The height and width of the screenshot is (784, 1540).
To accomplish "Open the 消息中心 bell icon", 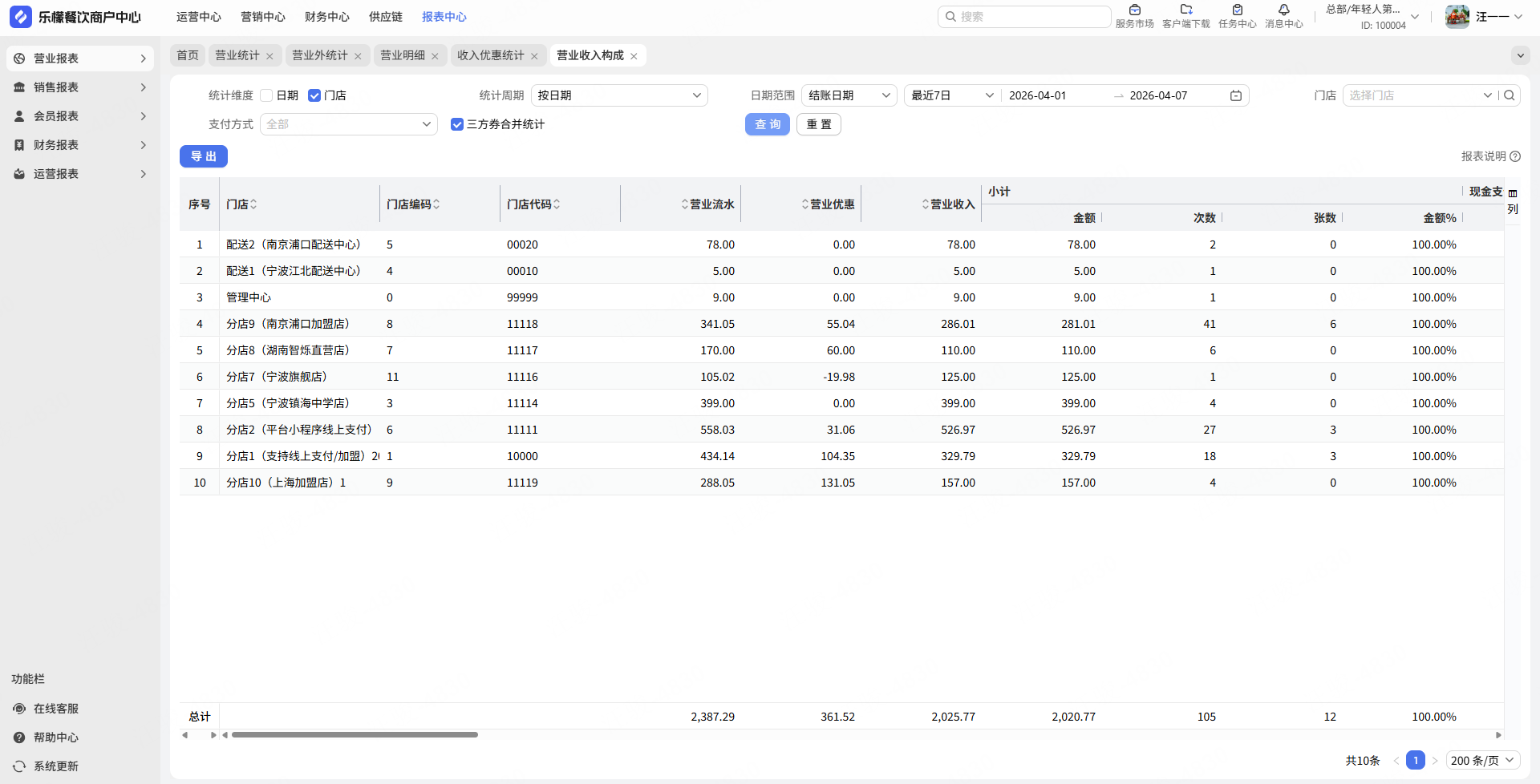I will coord(1284,10).
